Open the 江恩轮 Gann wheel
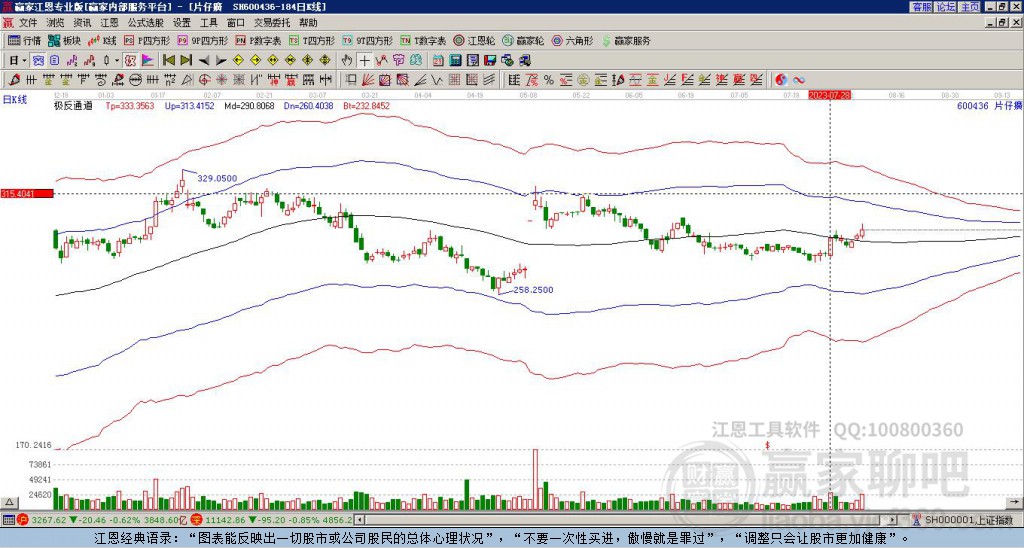Screen dimensions: 1024x548 click(474, 40)
